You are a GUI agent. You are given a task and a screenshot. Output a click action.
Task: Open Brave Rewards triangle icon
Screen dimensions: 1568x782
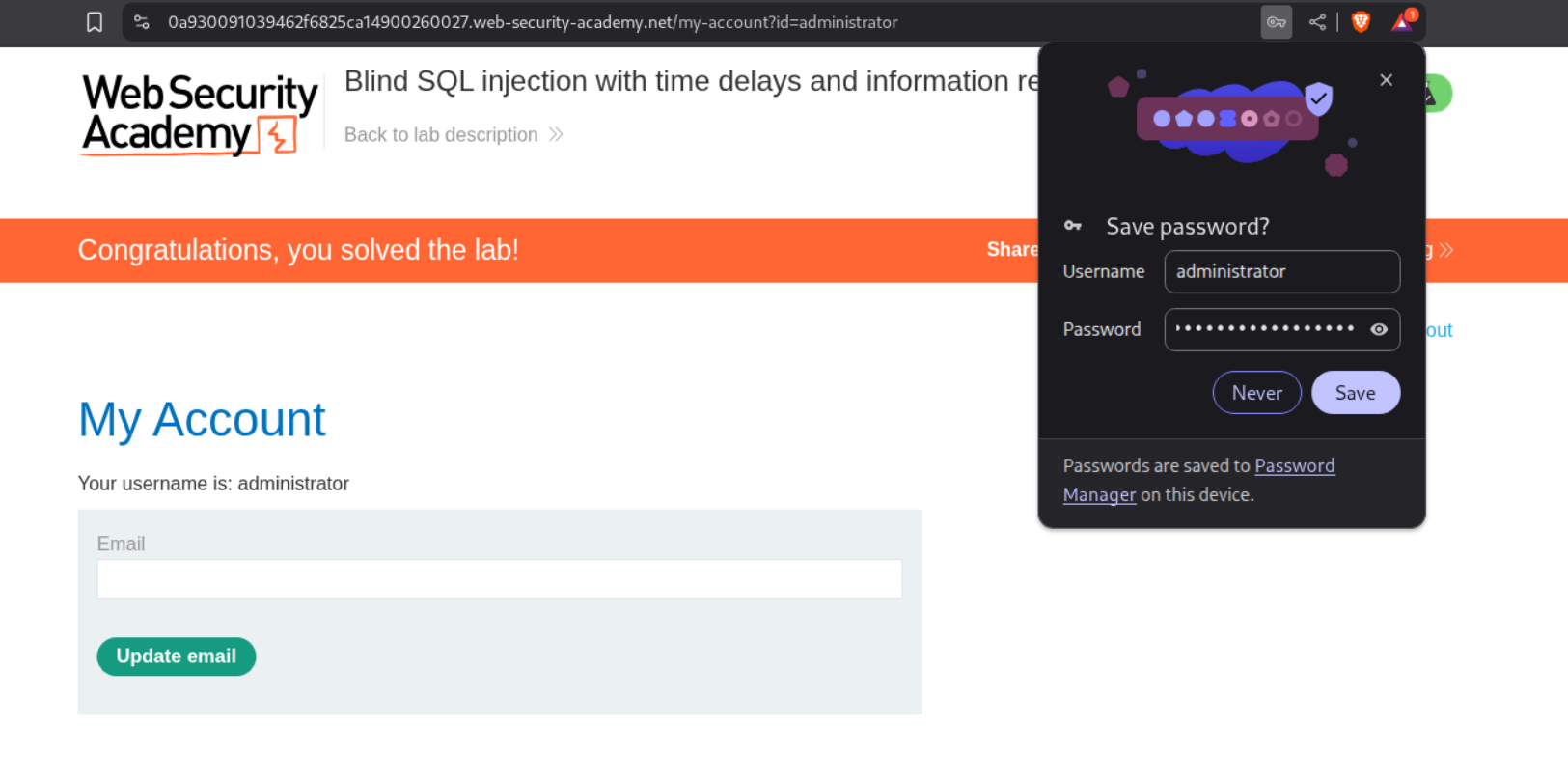[1402, 22]
